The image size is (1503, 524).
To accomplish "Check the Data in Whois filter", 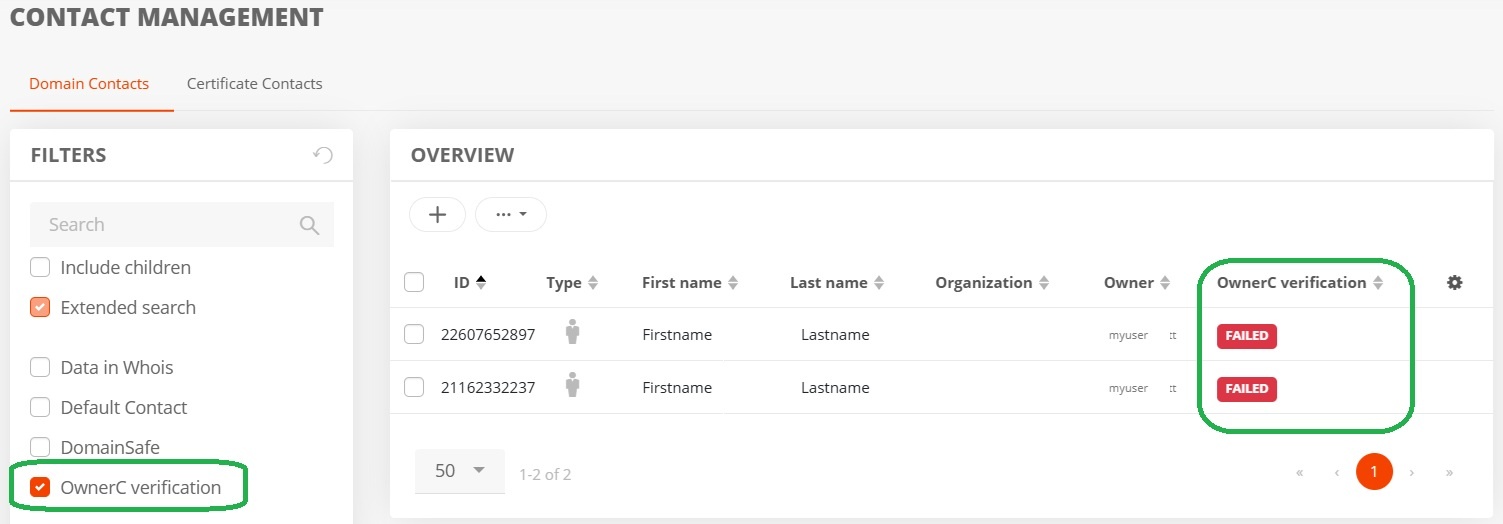I will pyautogui.click(x=40, y=367).
